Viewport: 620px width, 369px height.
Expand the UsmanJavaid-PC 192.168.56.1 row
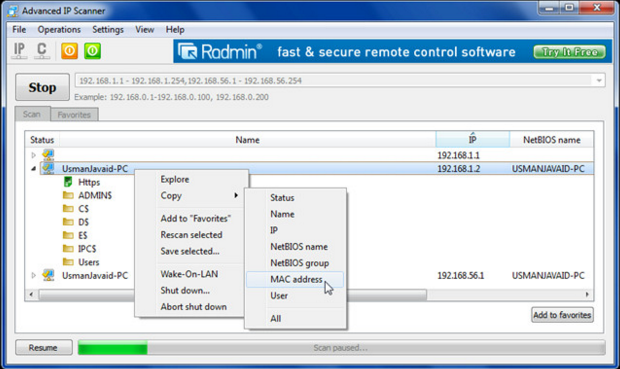[x=34, y=275]
